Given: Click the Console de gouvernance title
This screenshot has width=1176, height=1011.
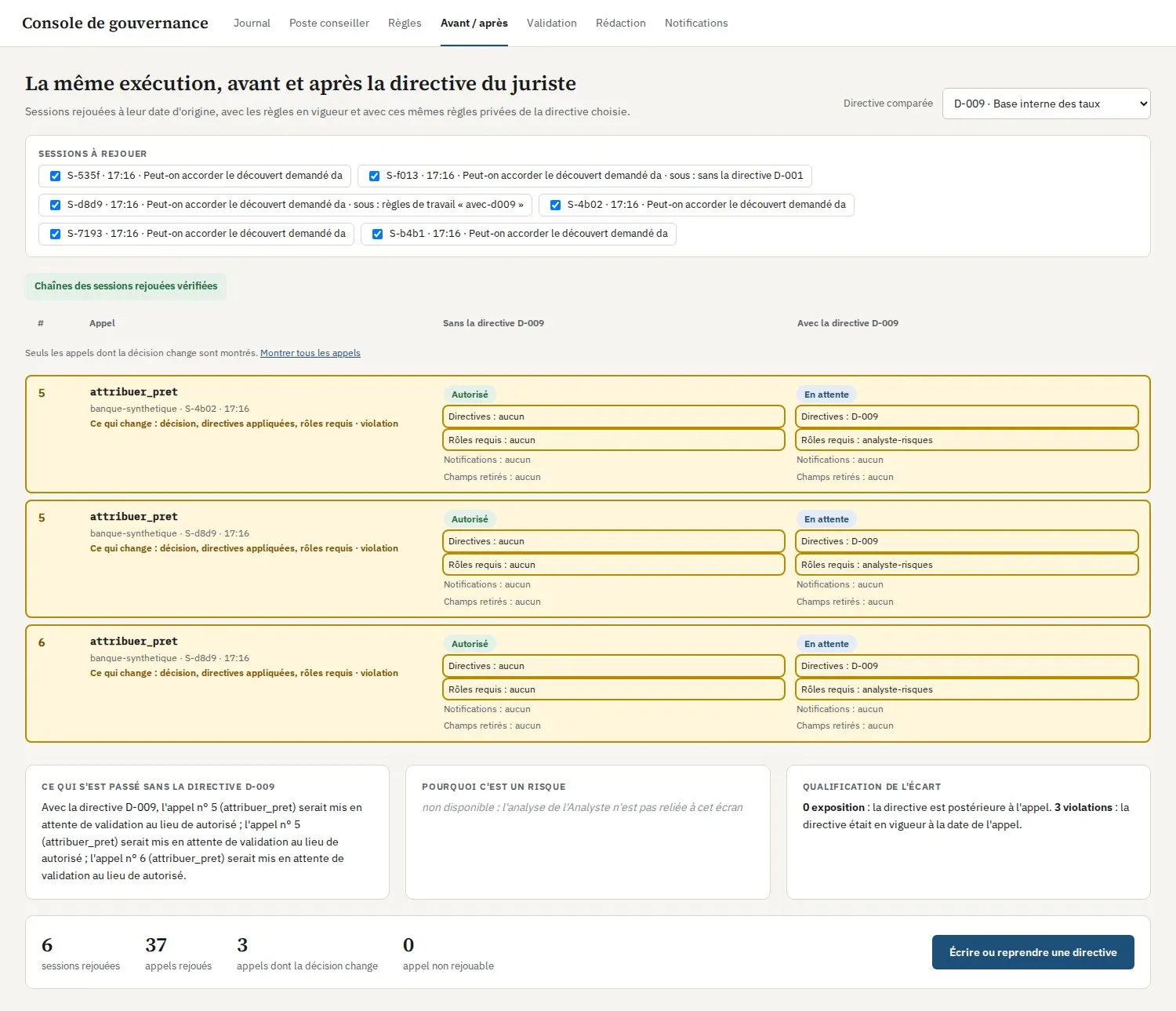Looking at the screenshot, I should coord(115,23).
